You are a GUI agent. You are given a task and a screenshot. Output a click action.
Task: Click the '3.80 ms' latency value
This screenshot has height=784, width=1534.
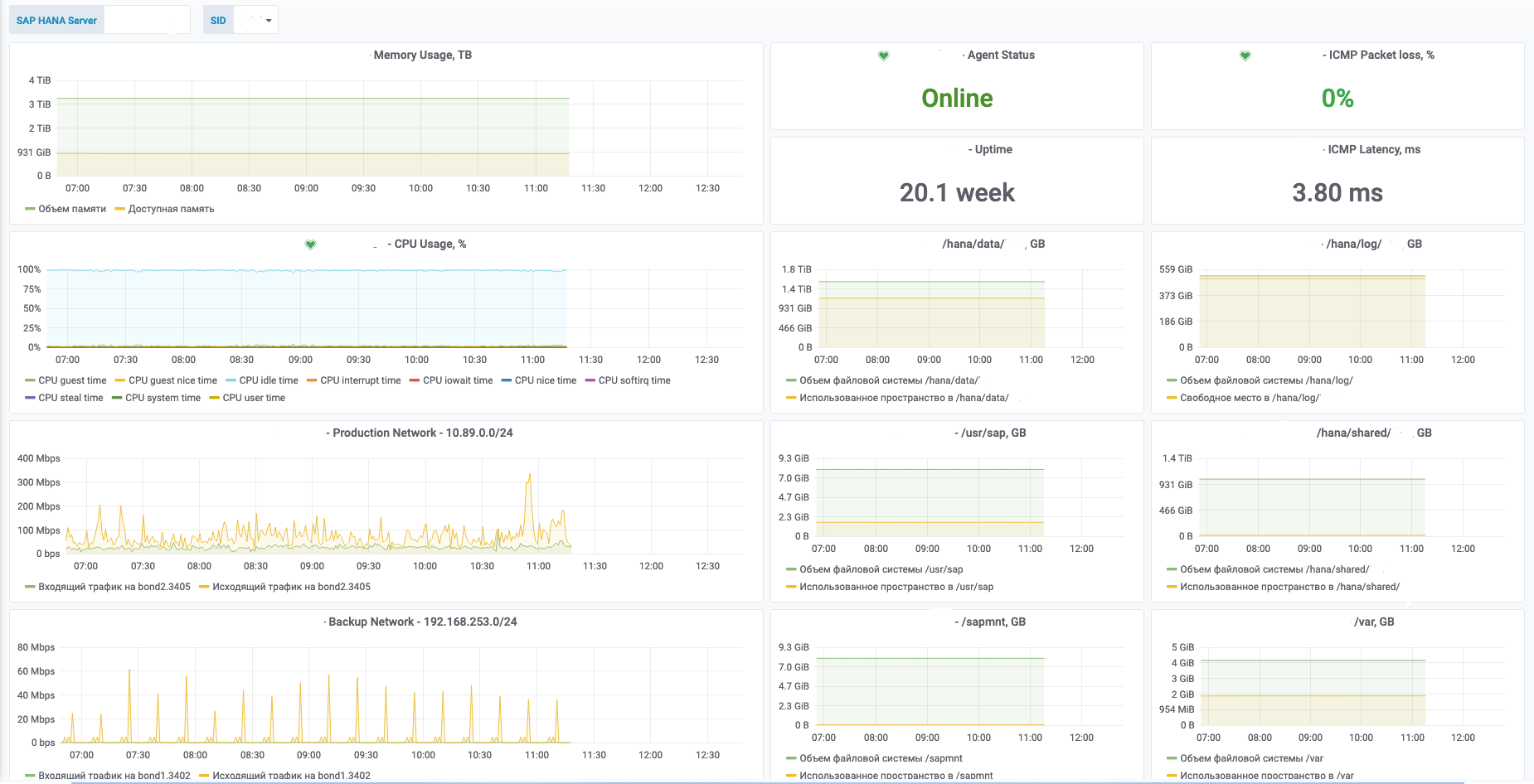(x=1337, y=193)
